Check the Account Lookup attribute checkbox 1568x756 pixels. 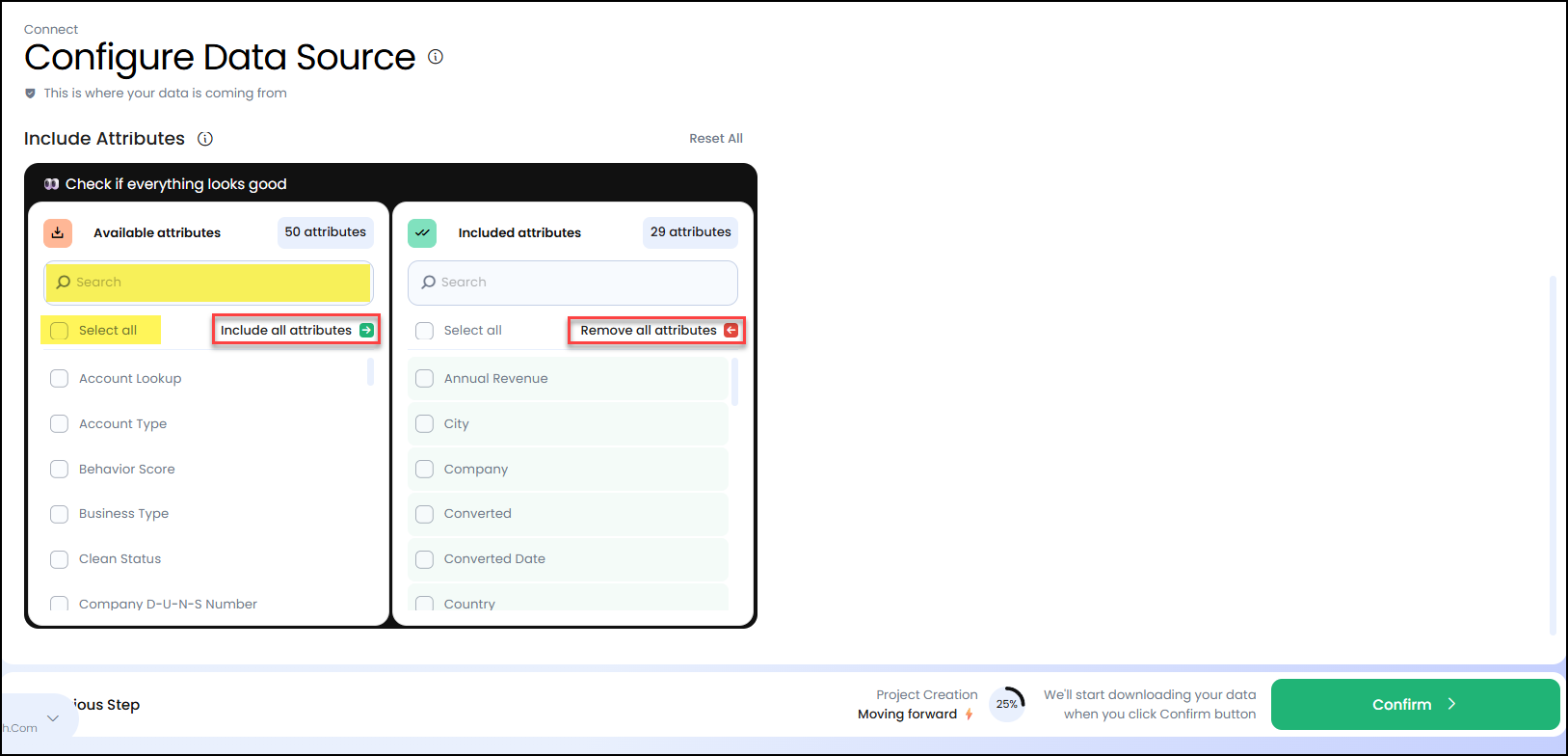point(59,379)
